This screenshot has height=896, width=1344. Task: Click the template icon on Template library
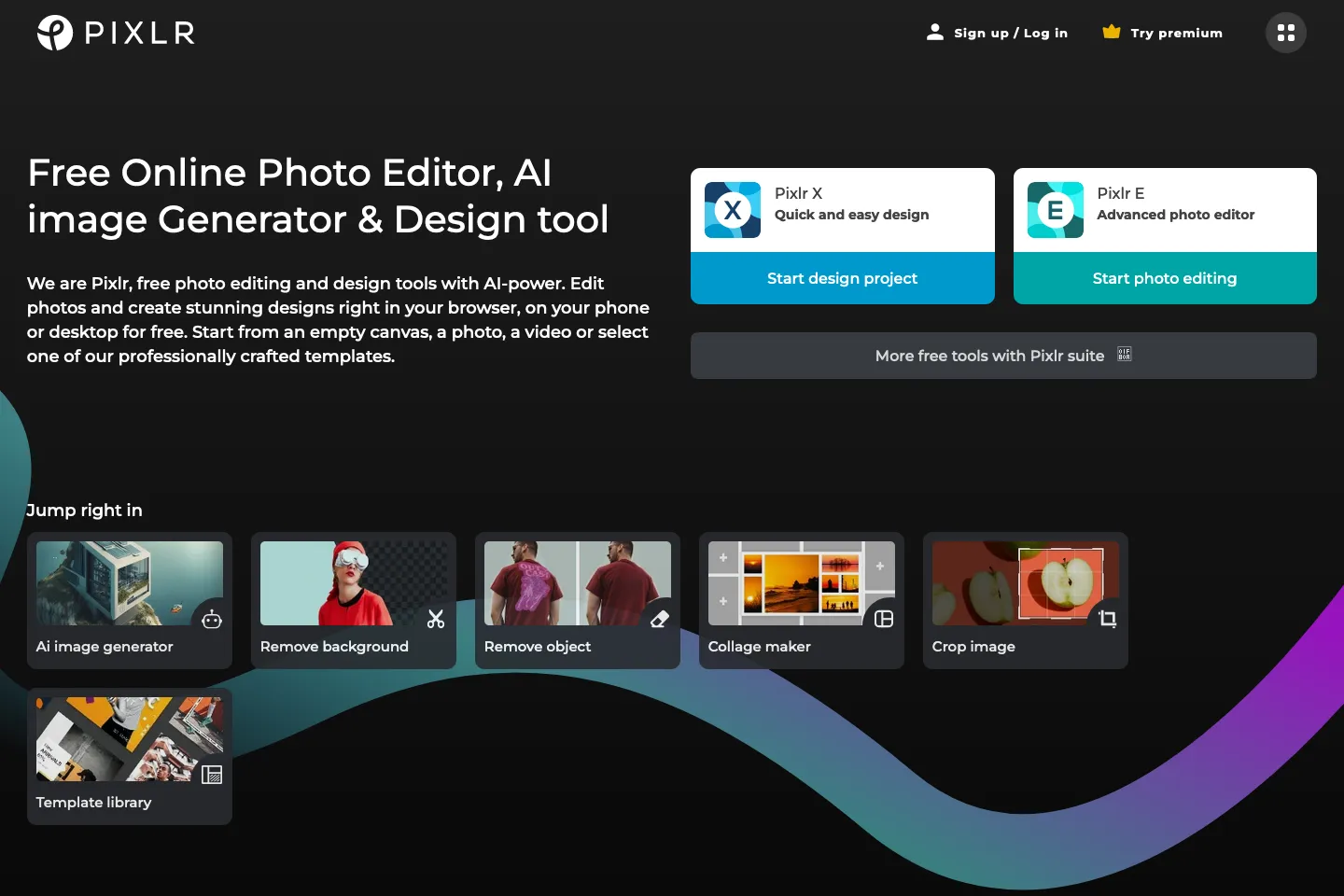tap(212, 775)
